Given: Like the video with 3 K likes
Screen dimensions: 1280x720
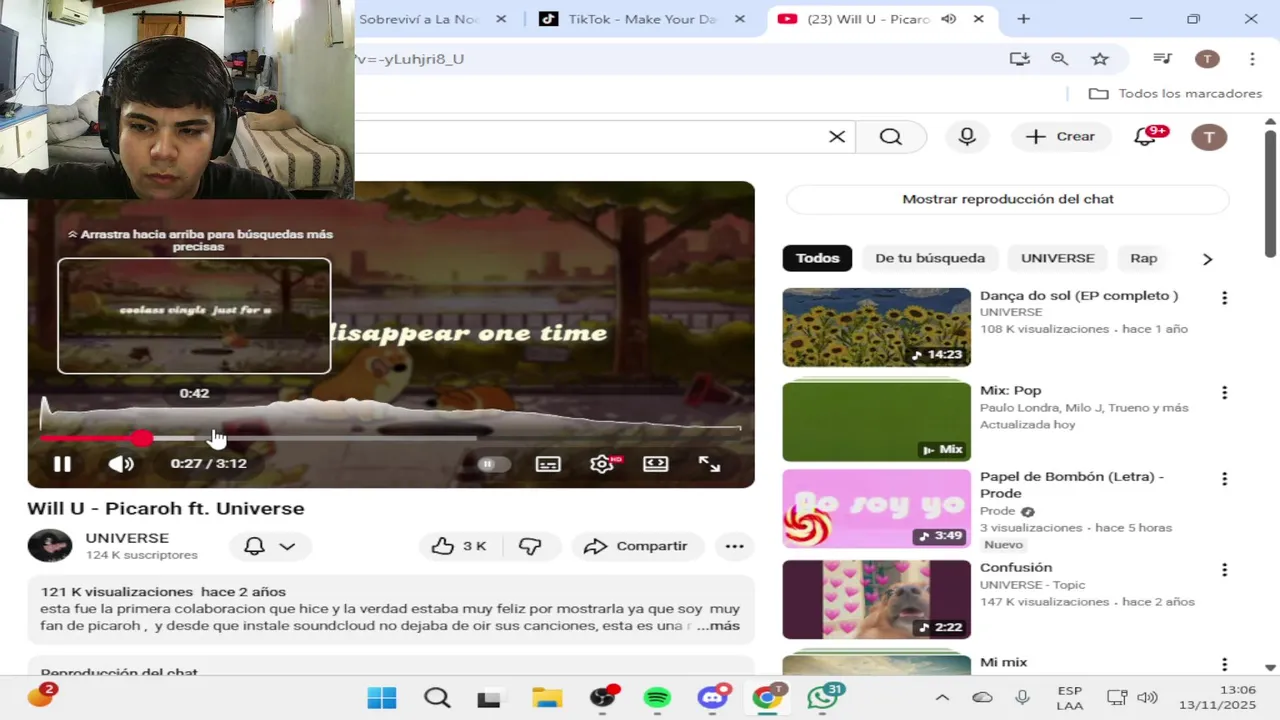Looking at the screenshot, I should [459, 546].
